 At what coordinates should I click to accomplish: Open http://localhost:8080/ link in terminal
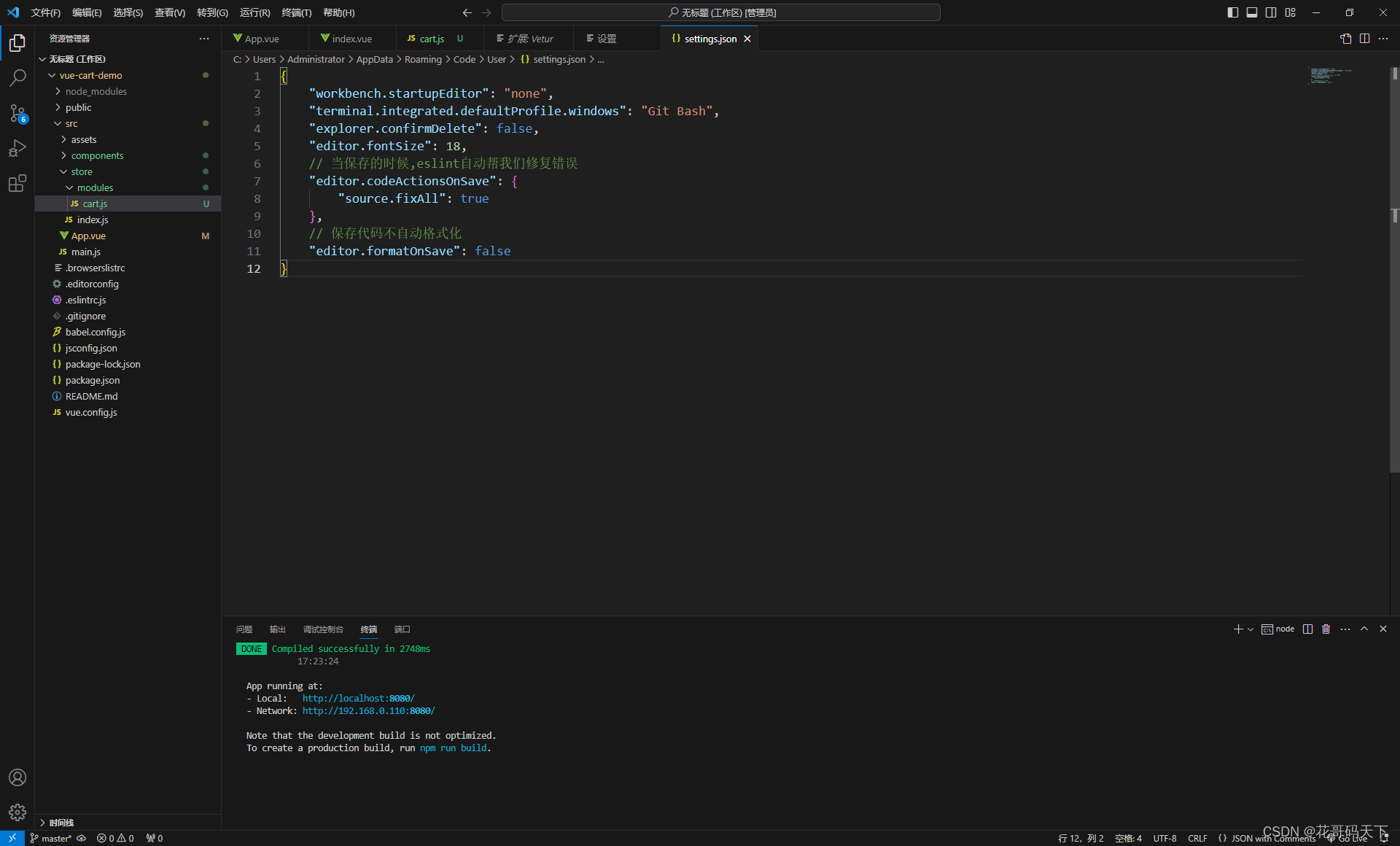[x=358, y=698]
